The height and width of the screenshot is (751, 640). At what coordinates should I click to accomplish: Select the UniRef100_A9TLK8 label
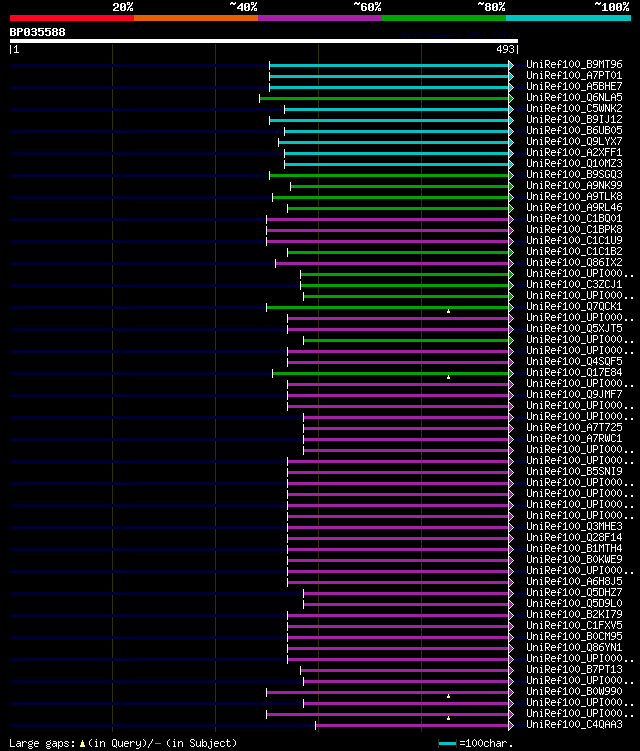pos(574,197)
